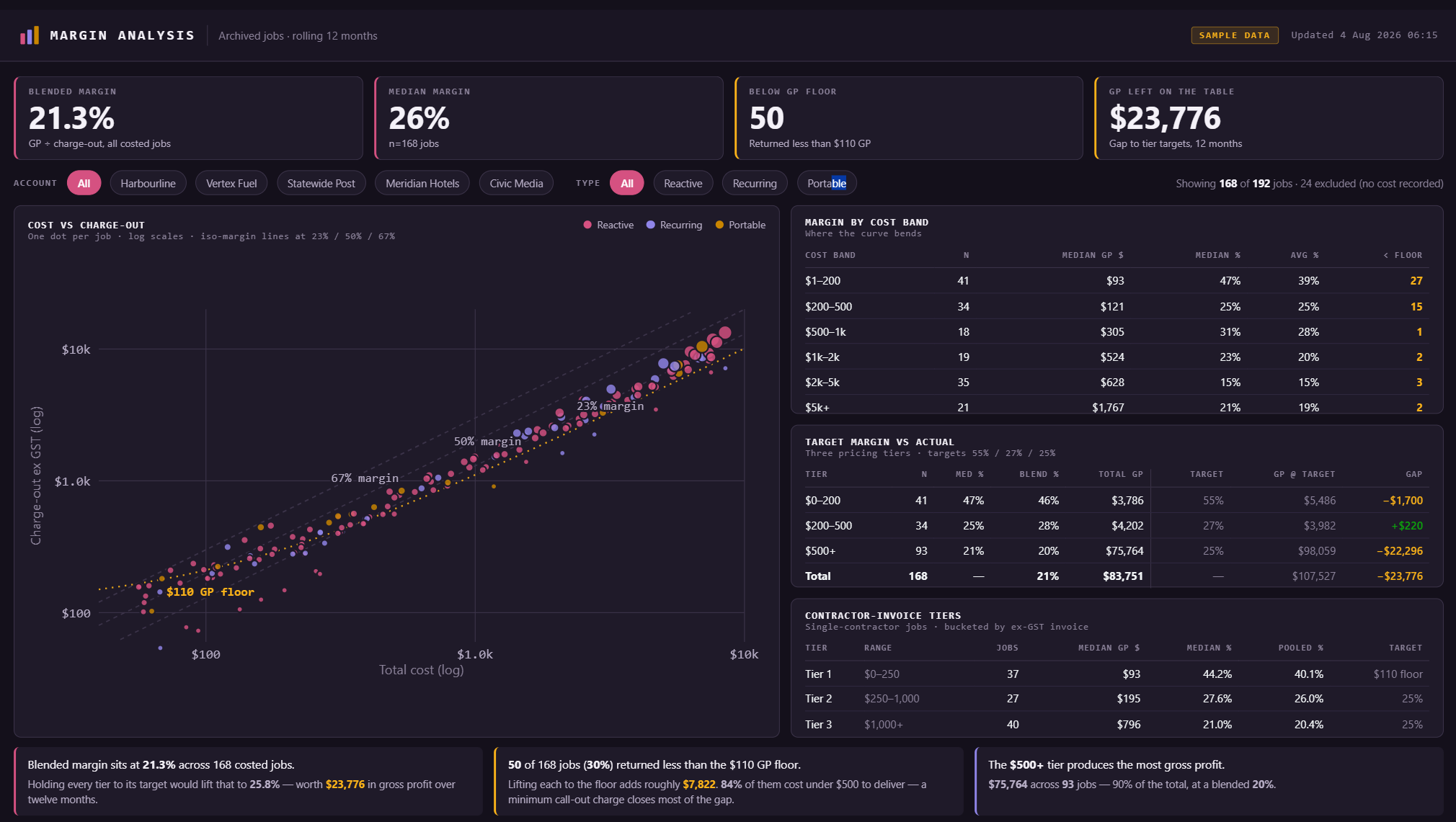The width and height of the screenshot is (1456, 822).
Task: Select the Statewide Post account chip
Action: point(321,183)
